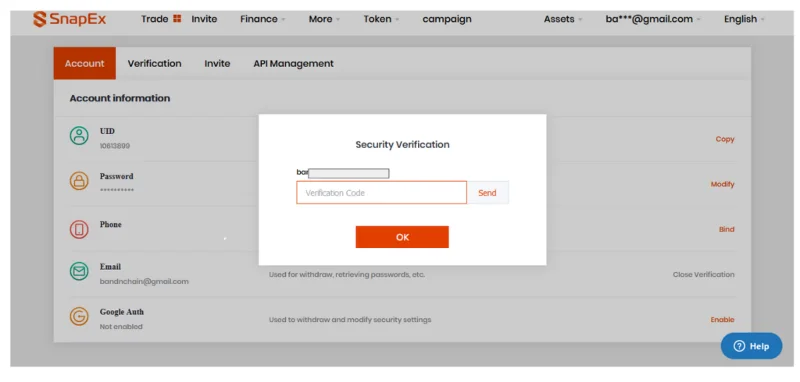800x382 pixels.
Task: Bind a phone number
Action: click(x=727, y=229)
